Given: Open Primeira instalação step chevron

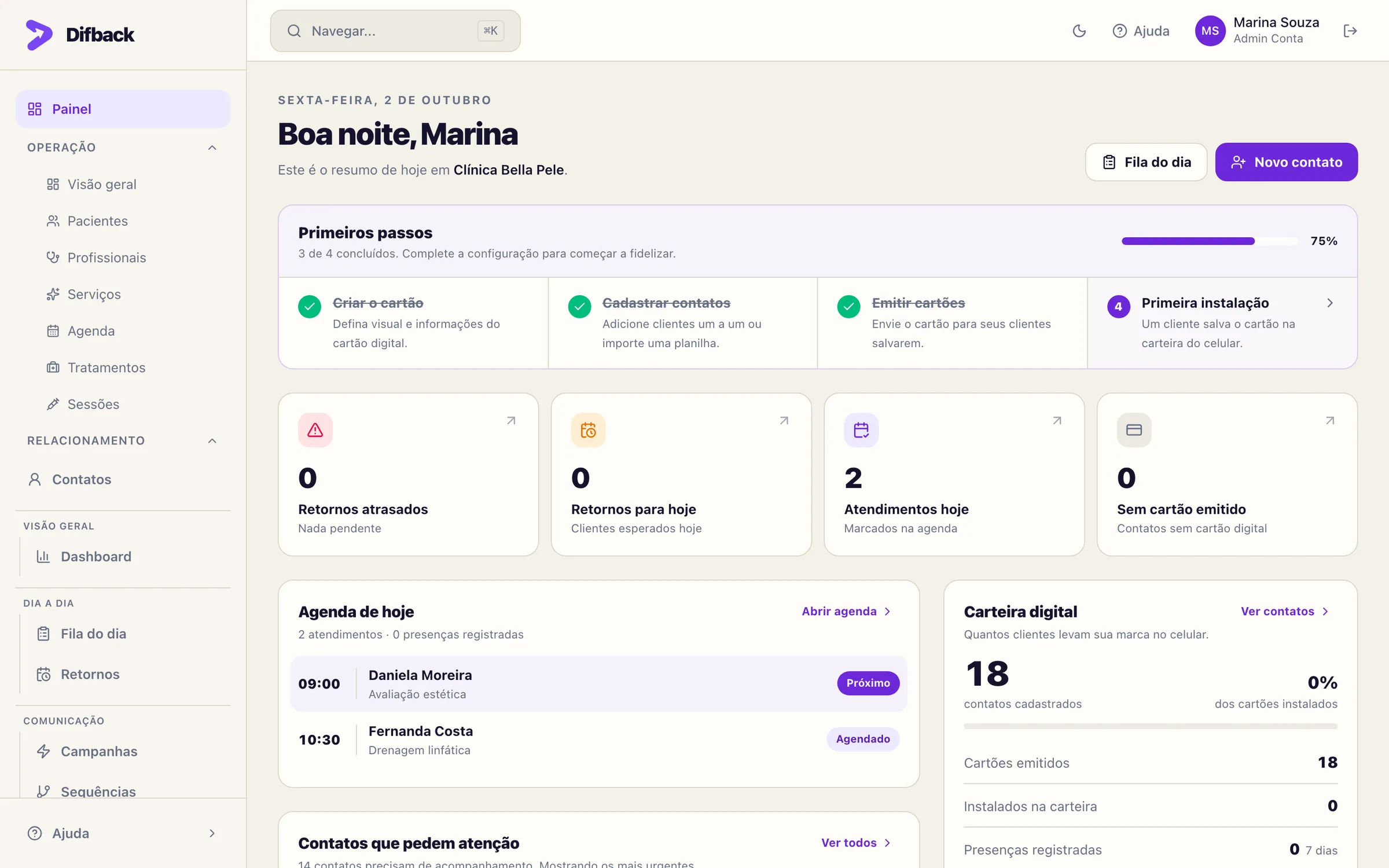Looking at the screenshot, I should pyautogui.click(x=1330, y=303).
